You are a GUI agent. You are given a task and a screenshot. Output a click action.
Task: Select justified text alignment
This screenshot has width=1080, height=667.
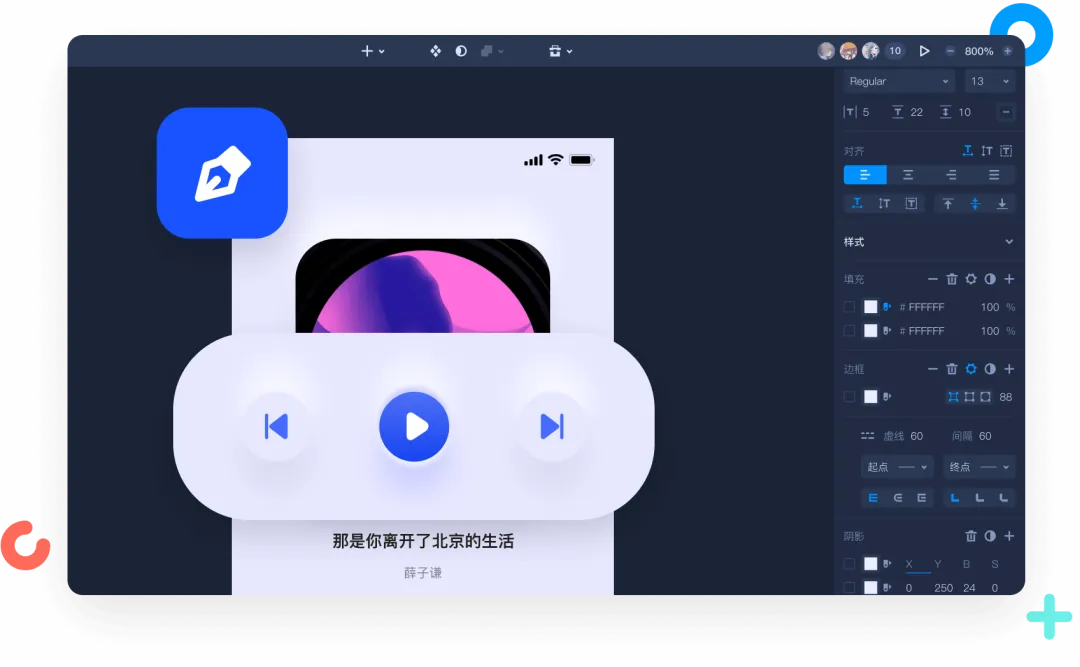(x=994, y=175)
